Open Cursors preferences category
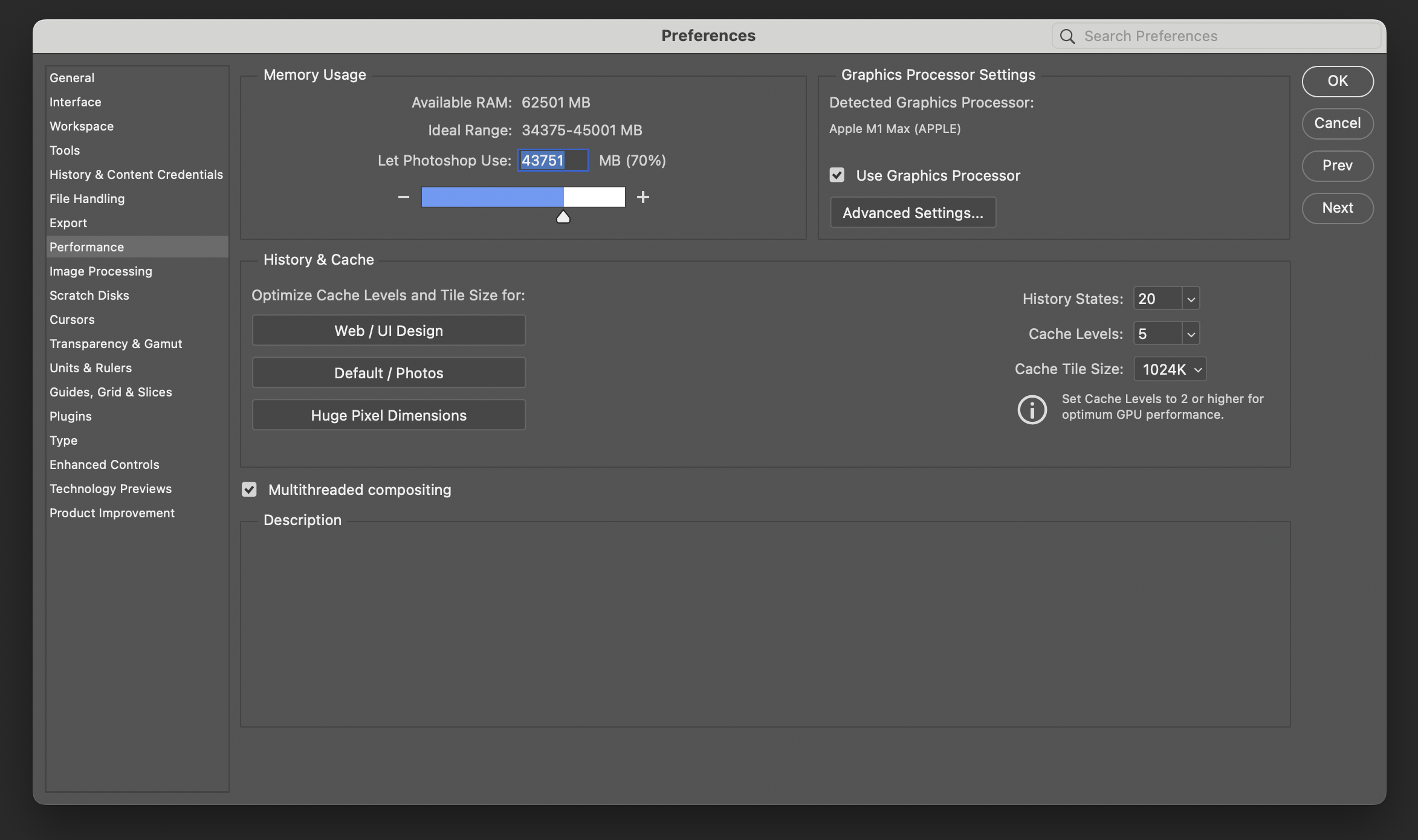Screen dimensions: 1418x840 click(137, 320)
